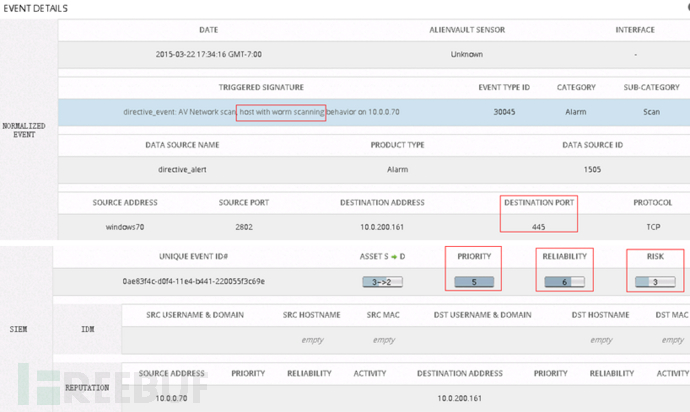Open the windows70 source address link

(x=125, y=227)
